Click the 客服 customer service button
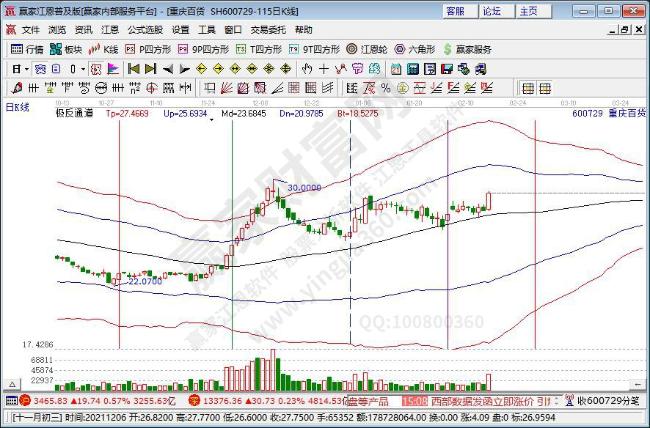This screenshot has height=428, width=650. pyautogui.click(x=460, y=11)
